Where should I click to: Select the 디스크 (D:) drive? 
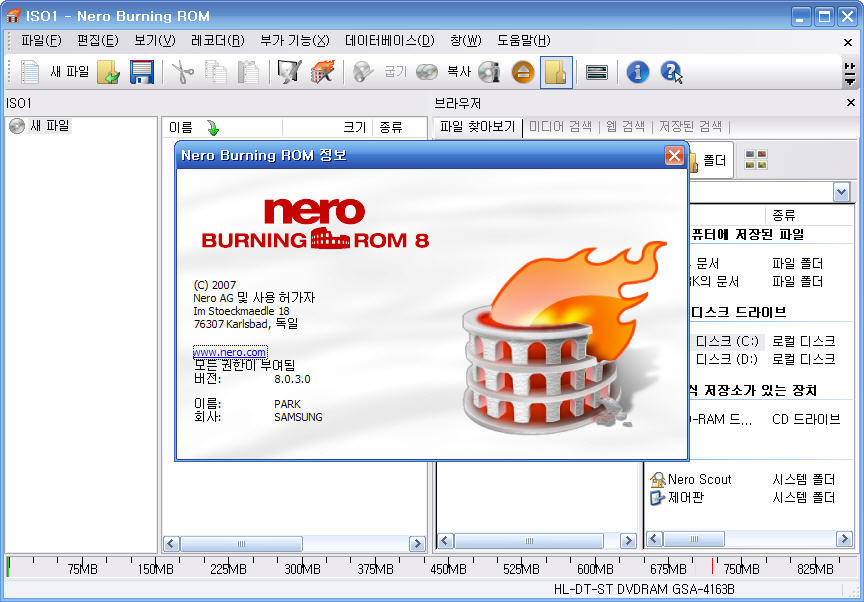pos(726,360)
